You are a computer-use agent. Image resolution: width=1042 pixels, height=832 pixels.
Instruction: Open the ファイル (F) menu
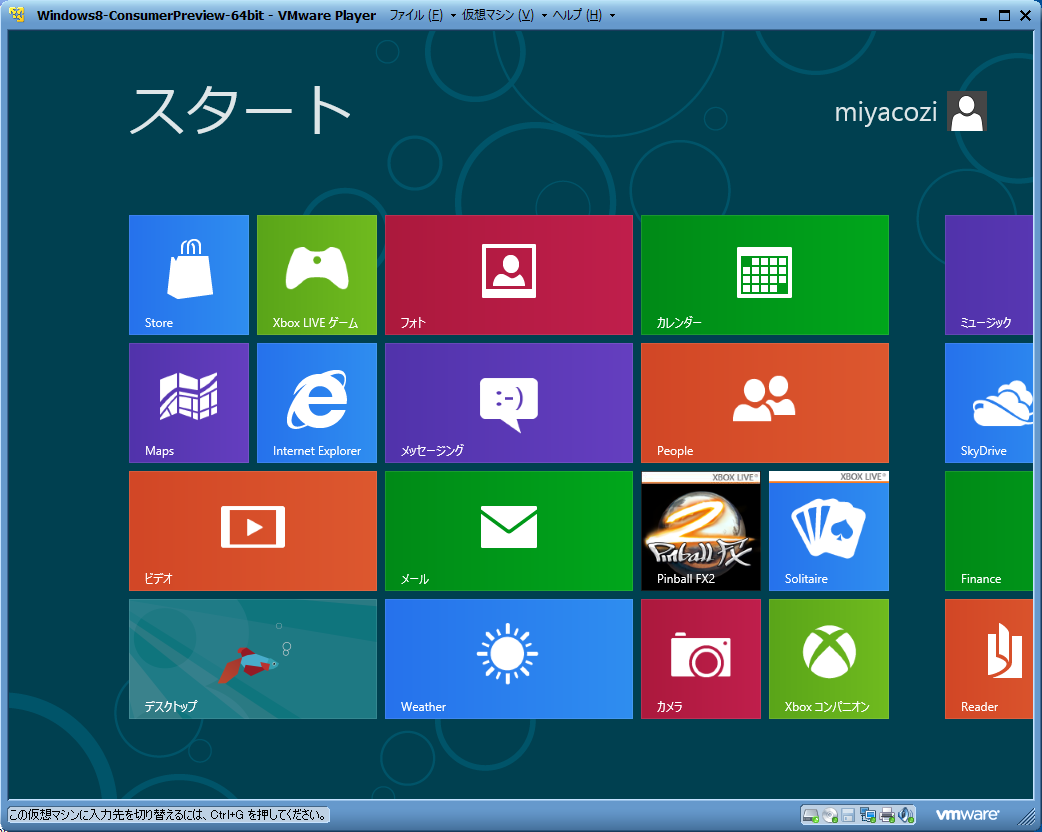pyautogui.click(x=416, y=15)
